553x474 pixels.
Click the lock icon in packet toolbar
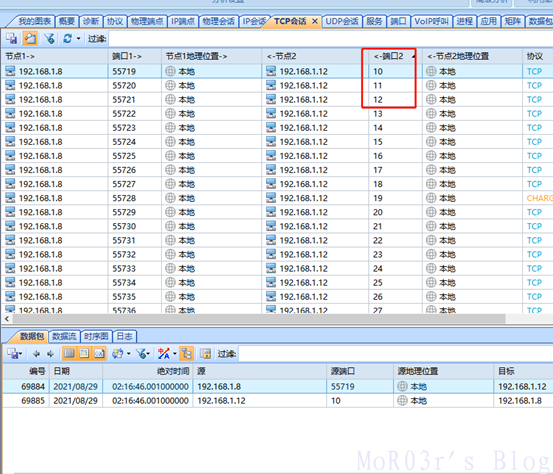205,354
